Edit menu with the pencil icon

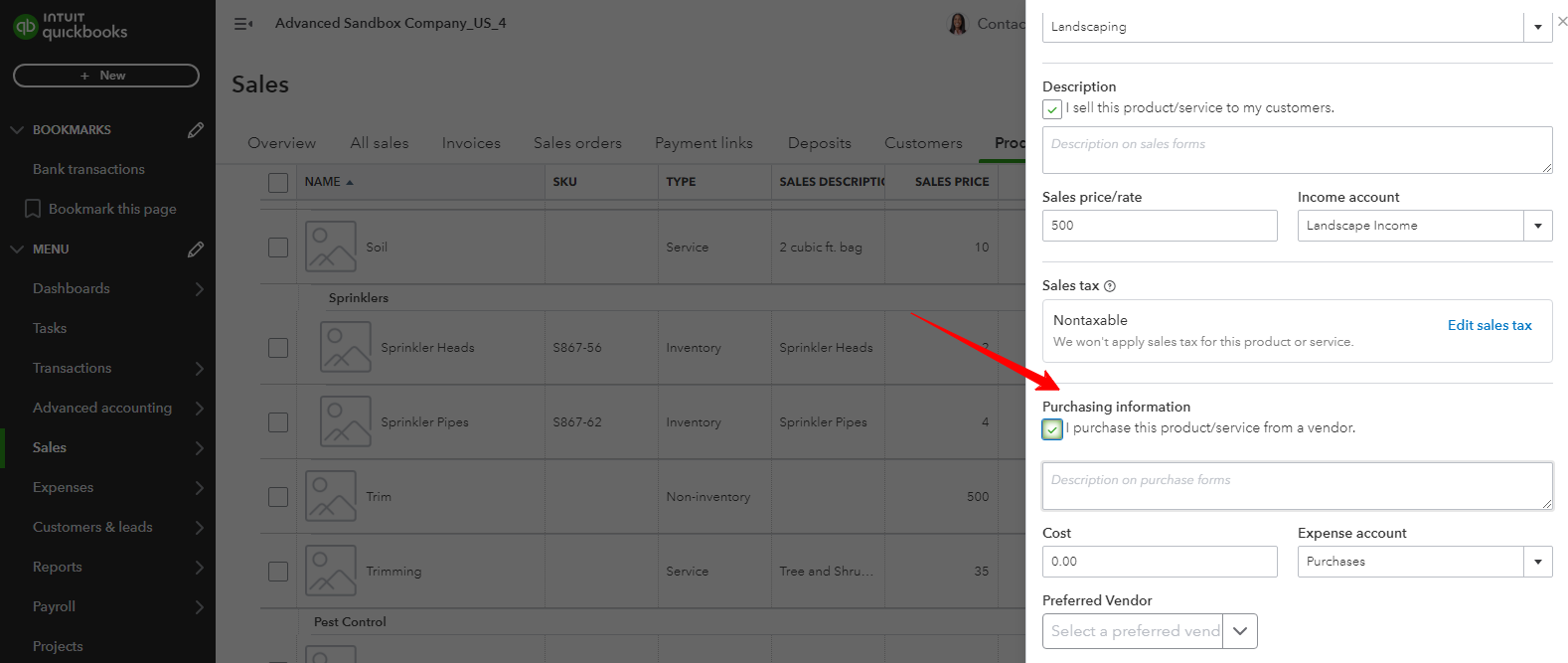196,249
